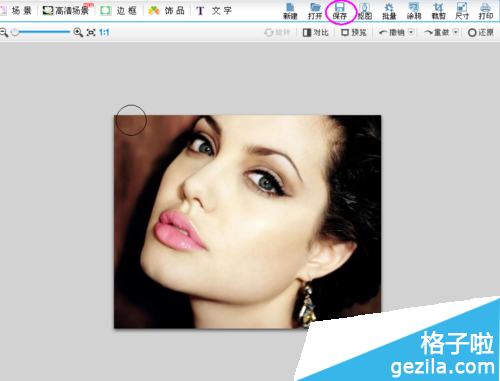The image size is (500, 381).
Task: Open the 饰品 accessories tab
Action: 166,11
